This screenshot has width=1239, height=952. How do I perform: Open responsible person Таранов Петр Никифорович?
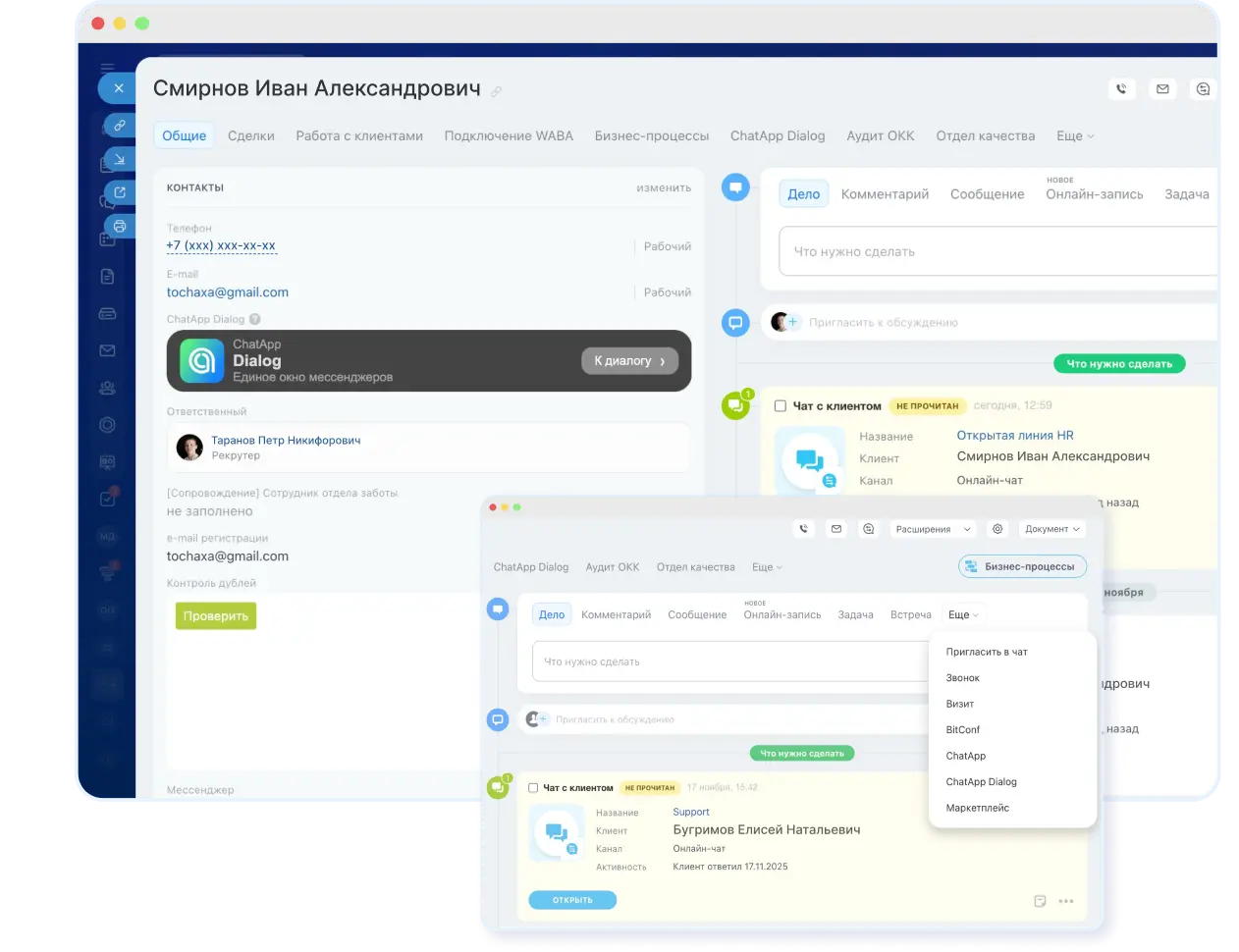[286, 441]
